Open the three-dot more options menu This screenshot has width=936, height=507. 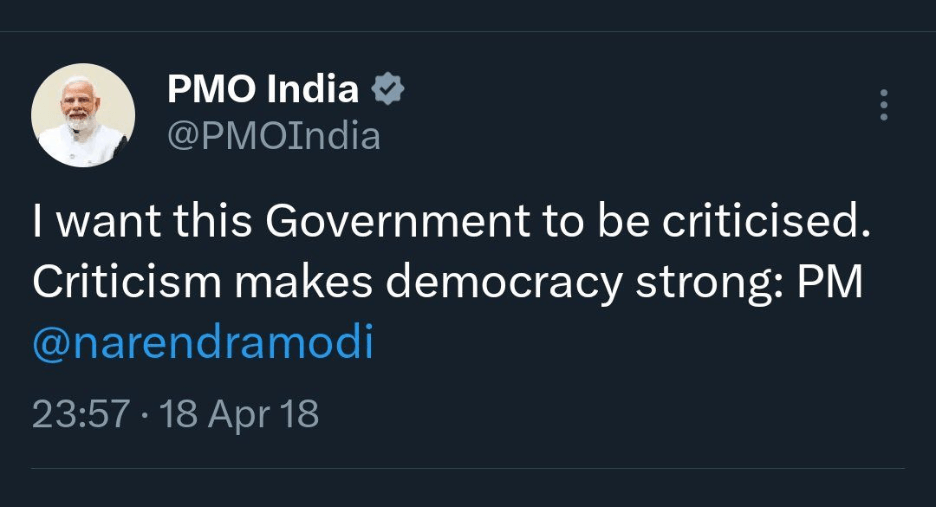coord(883,105)
